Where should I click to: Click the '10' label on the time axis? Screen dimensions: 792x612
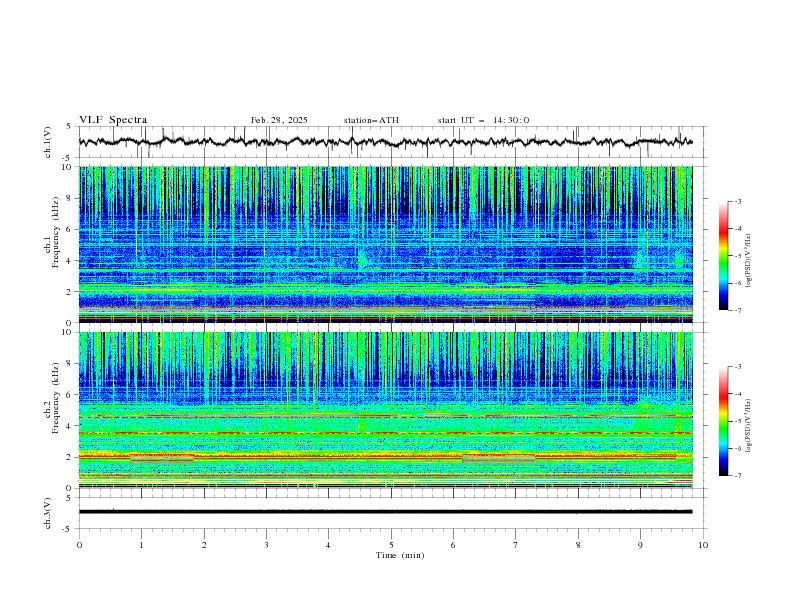pyautogui.click(x=703, y=545)
